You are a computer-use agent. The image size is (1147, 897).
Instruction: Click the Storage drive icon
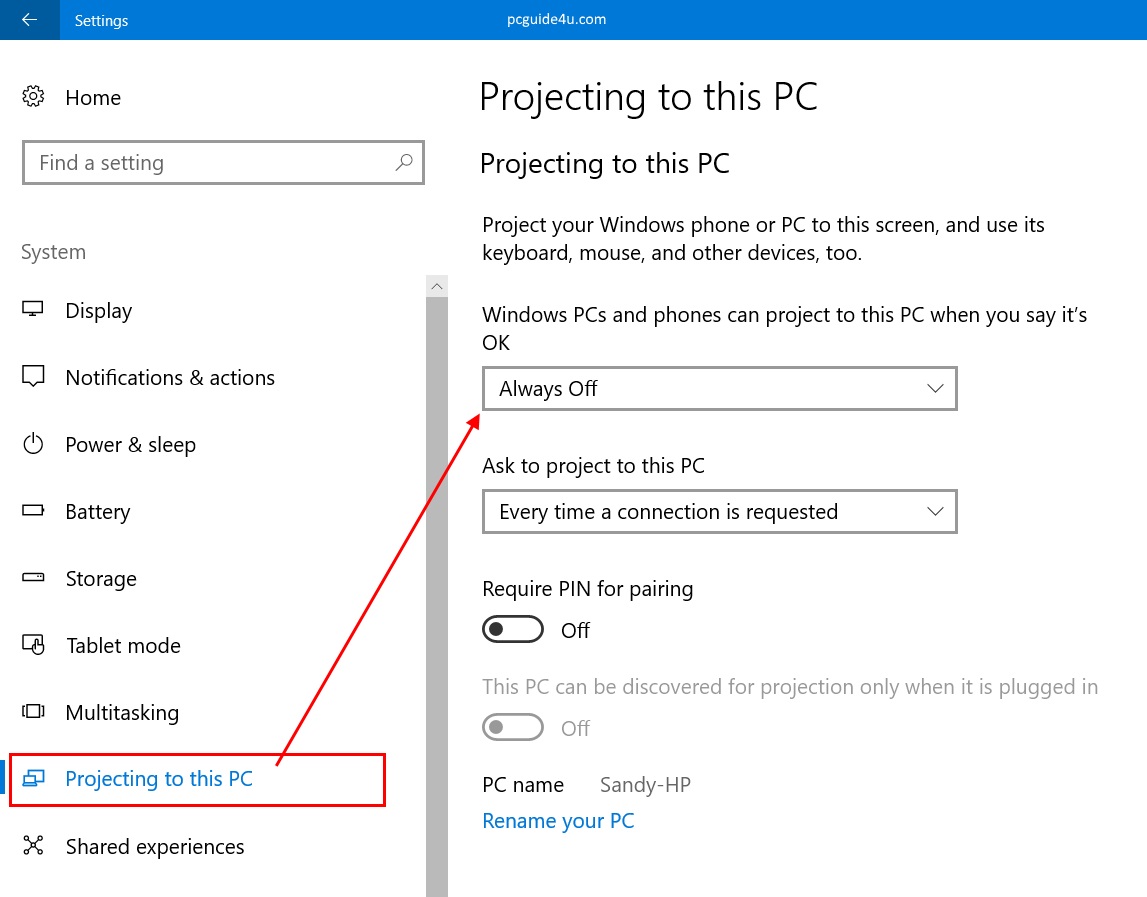tap(33, 578)
